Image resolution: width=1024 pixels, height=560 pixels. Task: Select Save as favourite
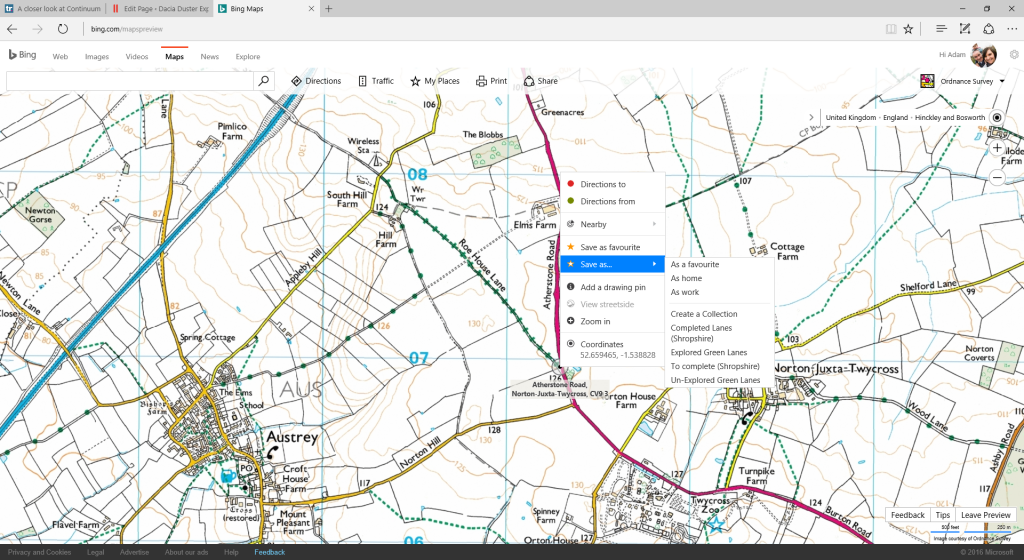coord(613,247)
